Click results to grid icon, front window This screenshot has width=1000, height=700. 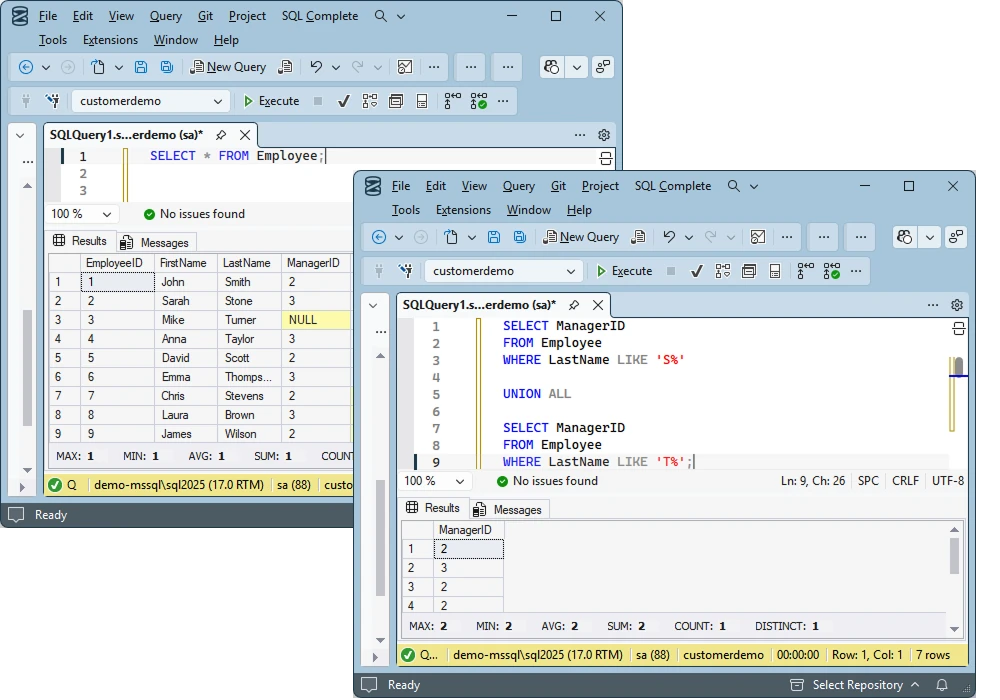click(x=749, y=271)
